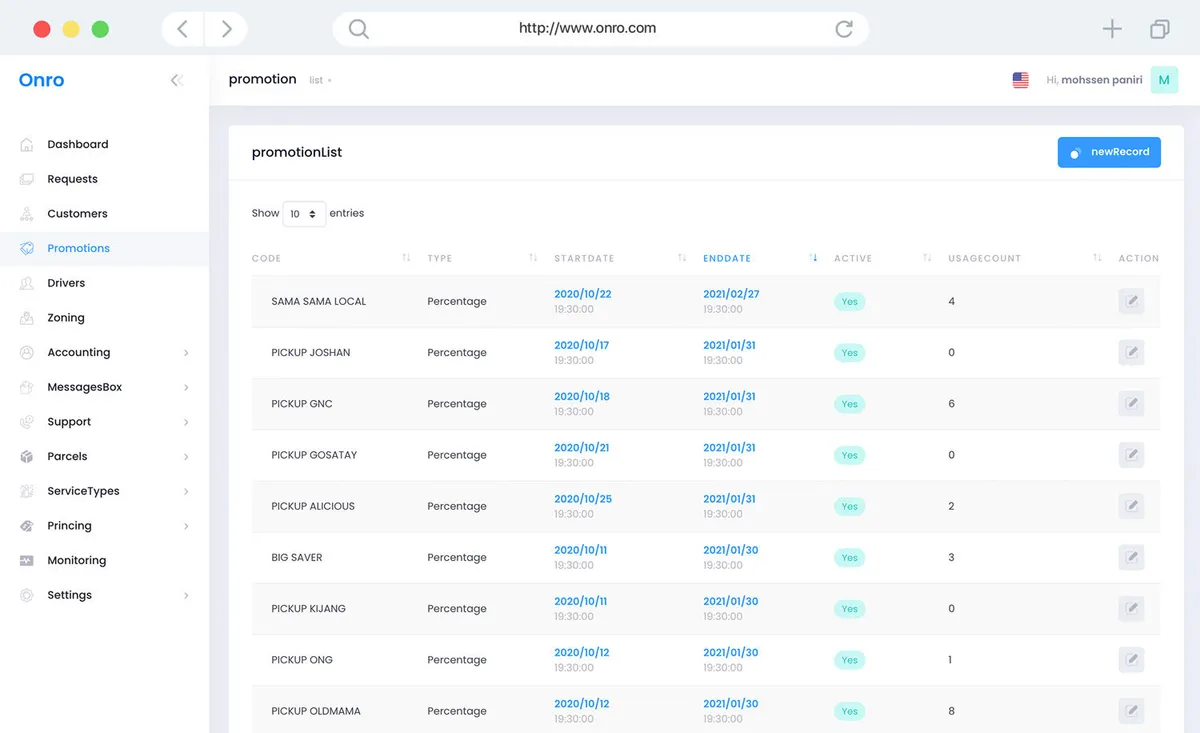Open a new tab with plus icon
The image size is (1200, 733).
pyautogui.click(x=1112, y=29)
